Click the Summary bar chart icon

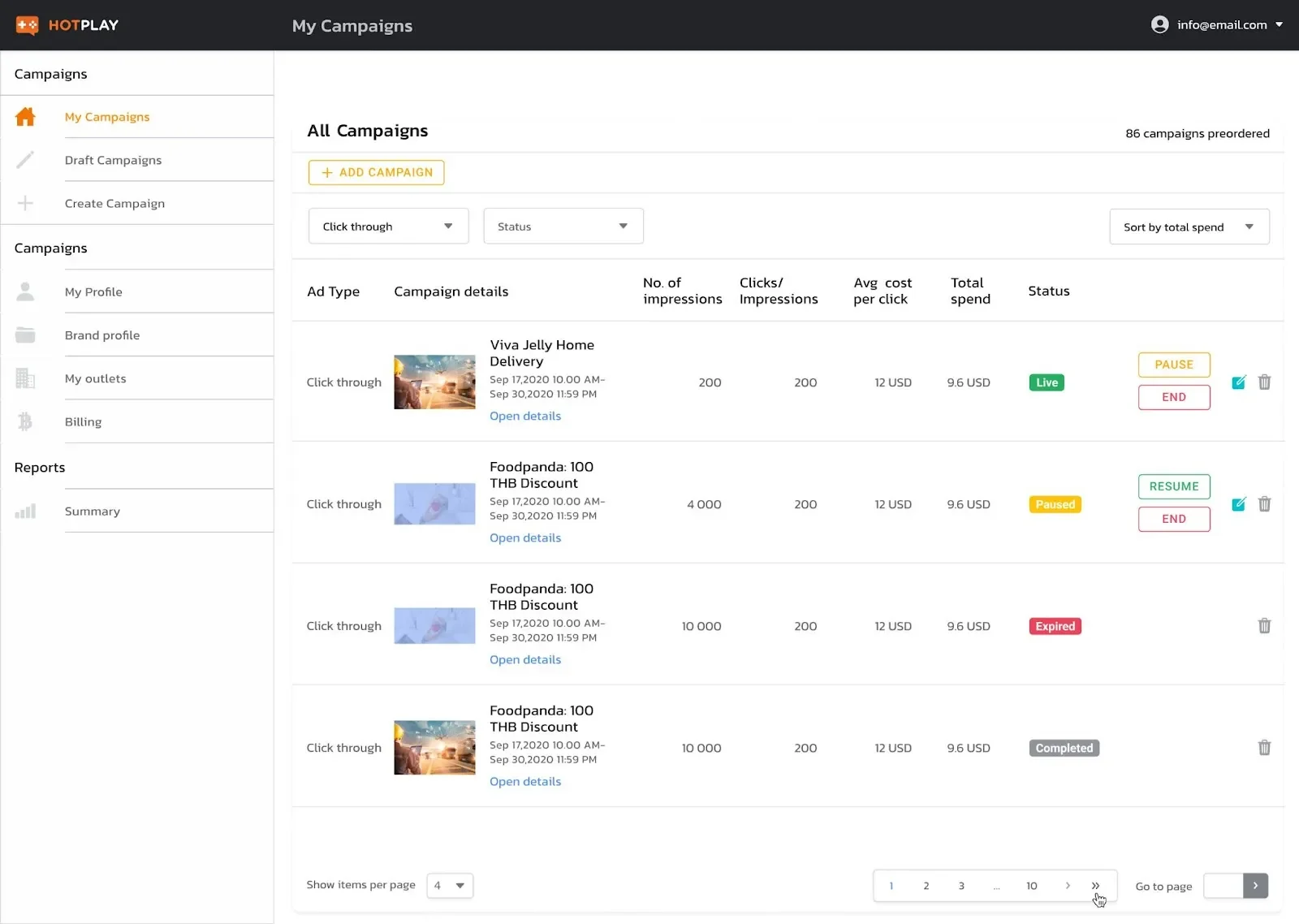coord(25,511)
